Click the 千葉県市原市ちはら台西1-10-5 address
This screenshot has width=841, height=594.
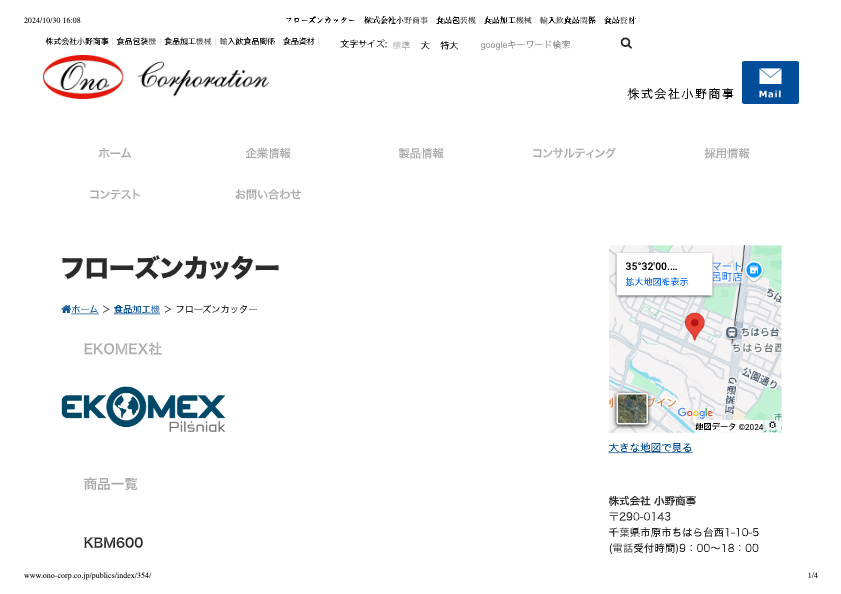(x=684, y=532)
